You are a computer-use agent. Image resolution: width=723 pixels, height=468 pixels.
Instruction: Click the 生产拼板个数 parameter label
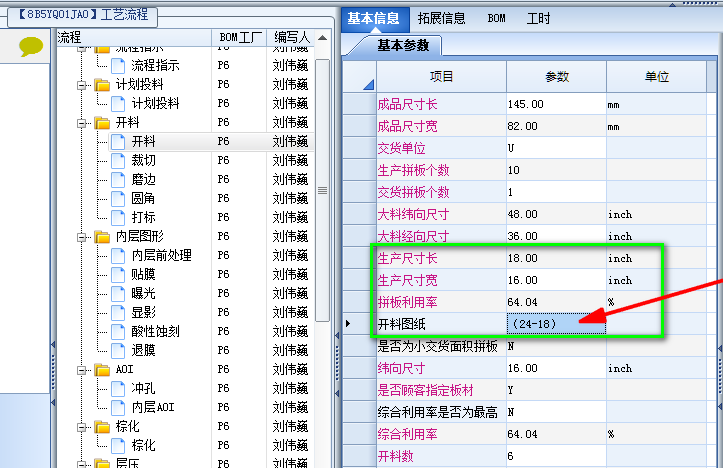click(414, 171)
